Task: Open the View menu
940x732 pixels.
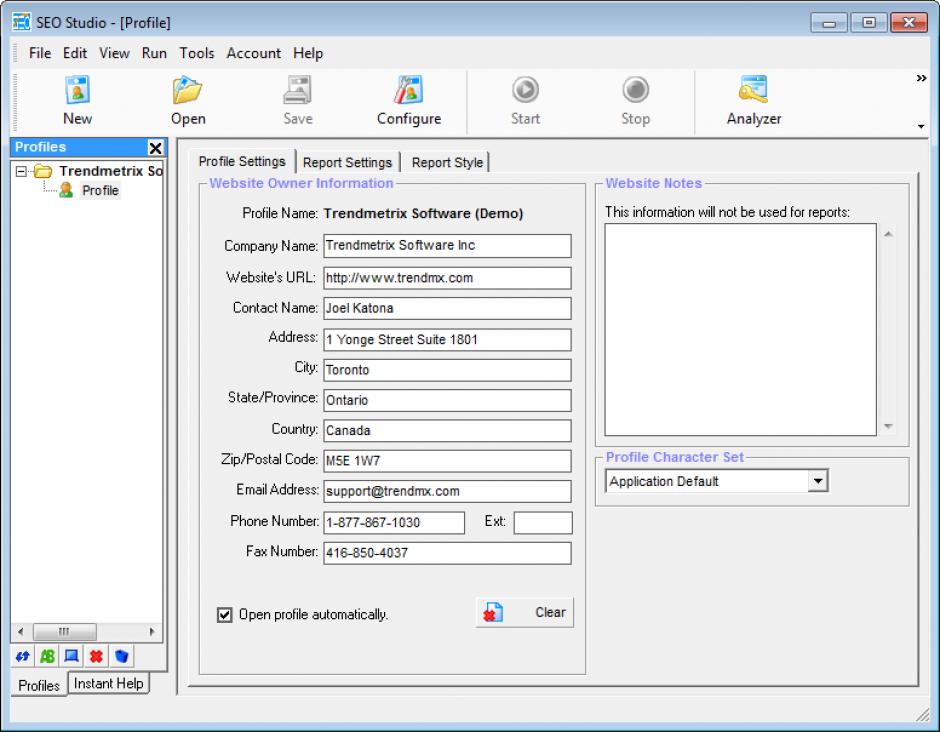Action: coord(114,53)
